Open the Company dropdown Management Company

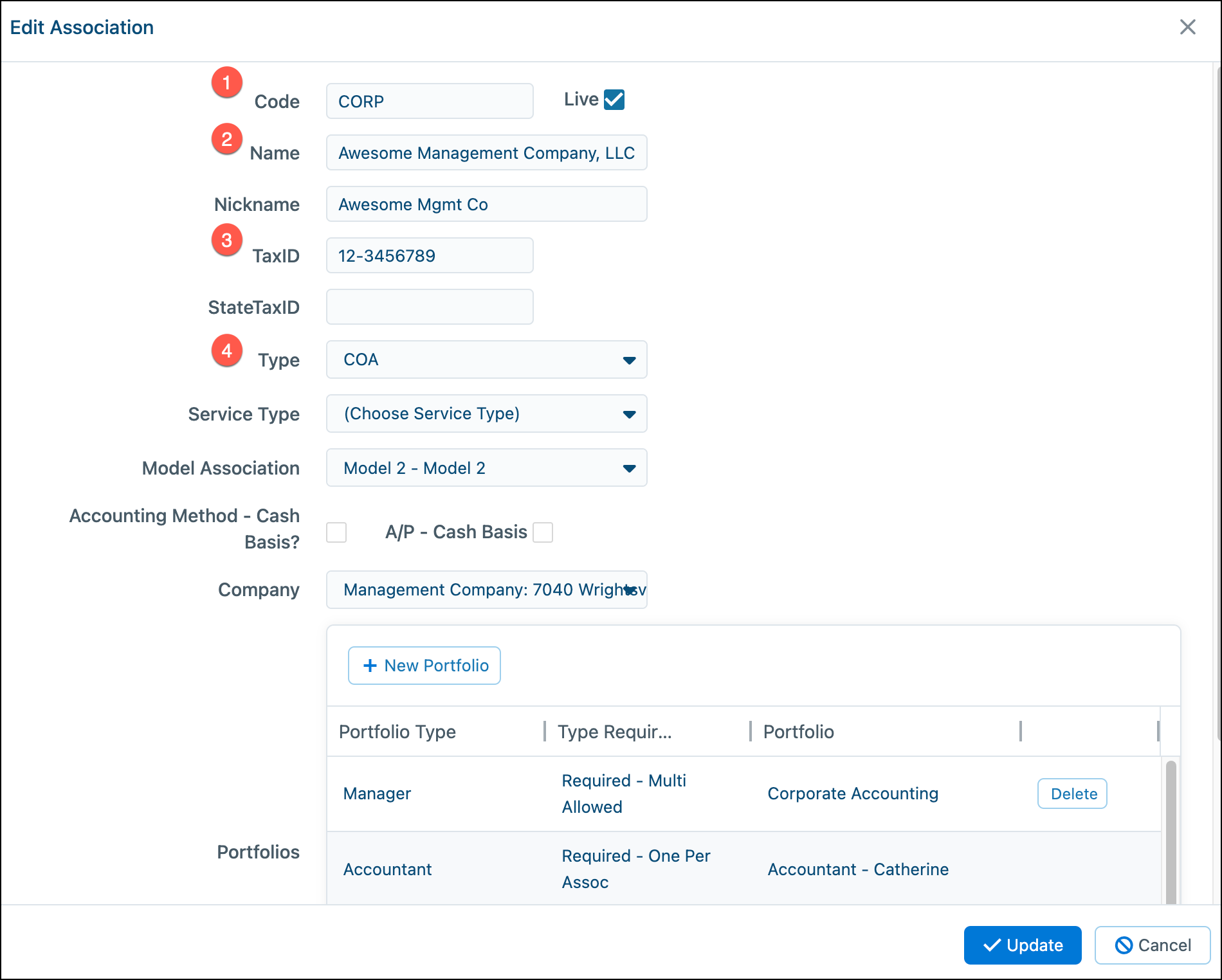[486, 590]
